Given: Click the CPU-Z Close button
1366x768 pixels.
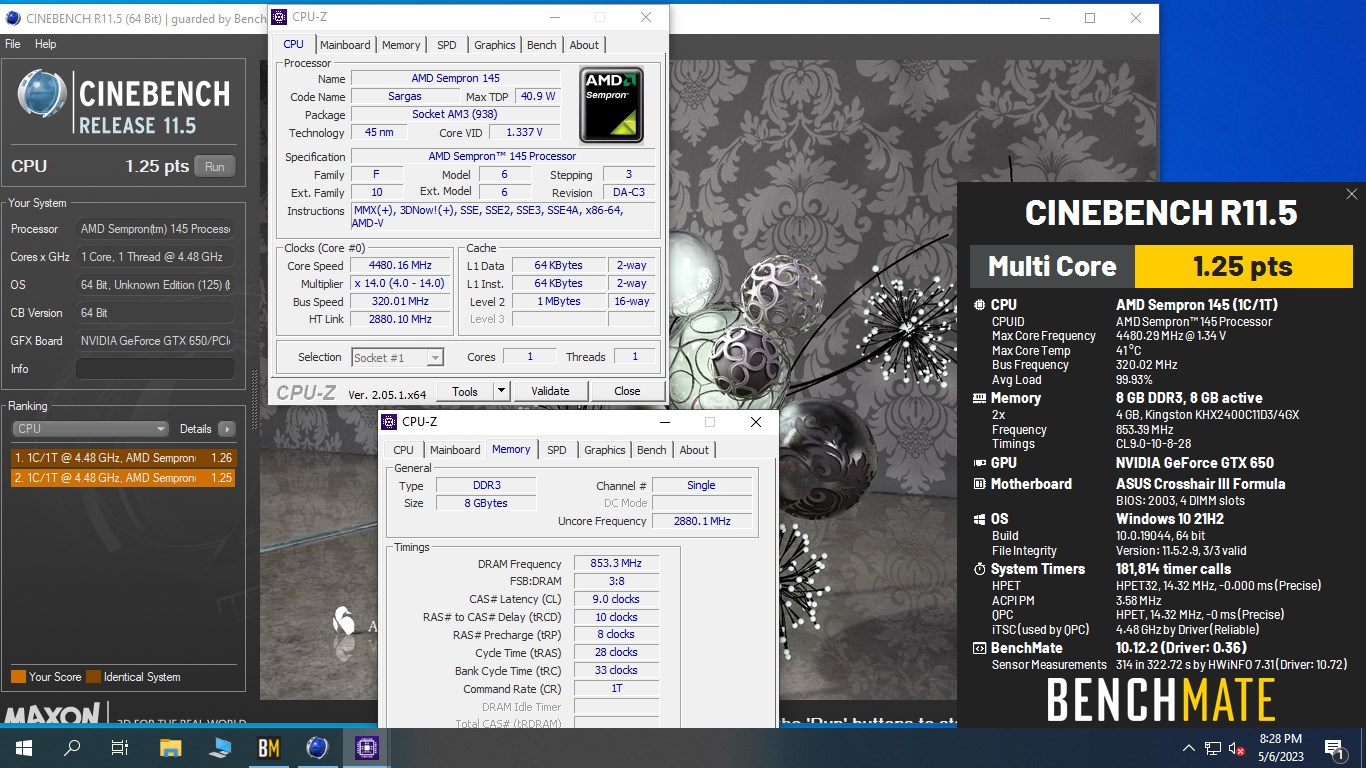Looking at the screenshot, I should pyautogui.click(x=627, y=391).
